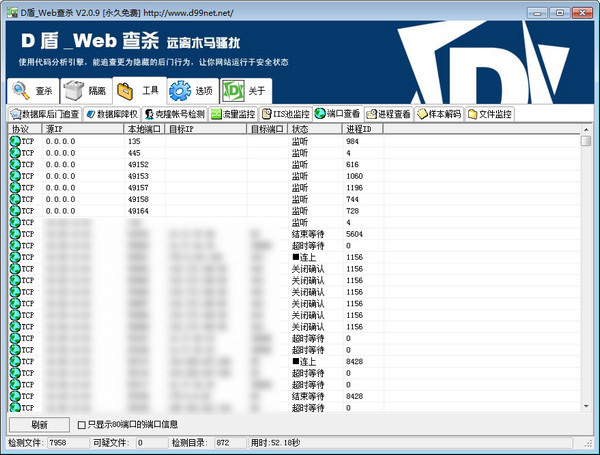Viewport: 600px width, 455px height.
Task: Sort by 协议 column header
Action: click(x=25, y=129)
